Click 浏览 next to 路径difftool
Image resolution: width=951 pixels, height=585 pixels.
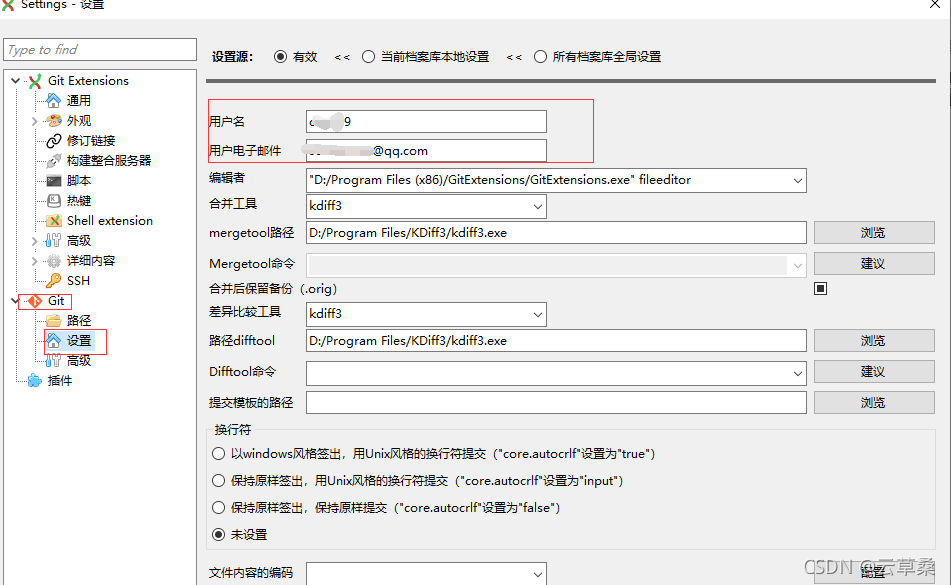pos(874,341)
